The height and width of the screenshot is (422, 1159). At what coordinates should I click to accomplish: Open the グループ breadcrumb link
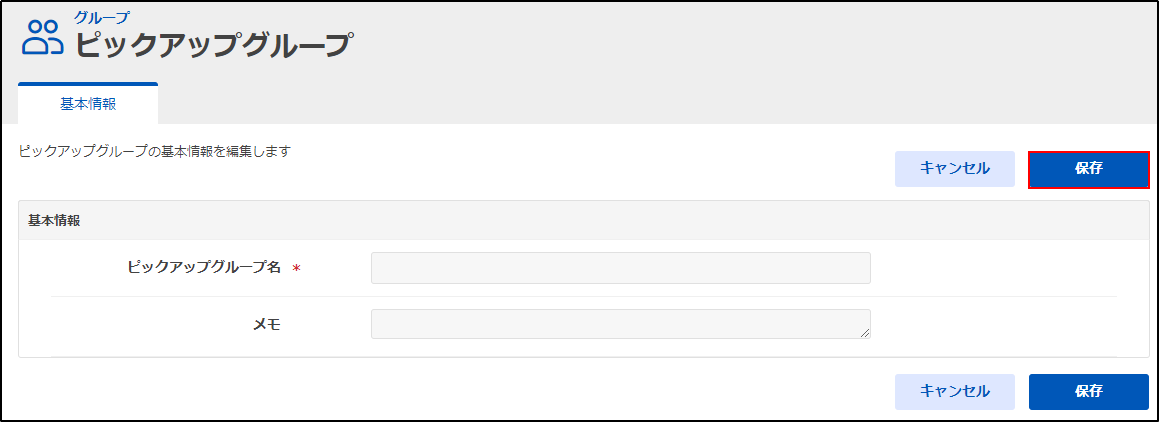click(x=101, y=18)
